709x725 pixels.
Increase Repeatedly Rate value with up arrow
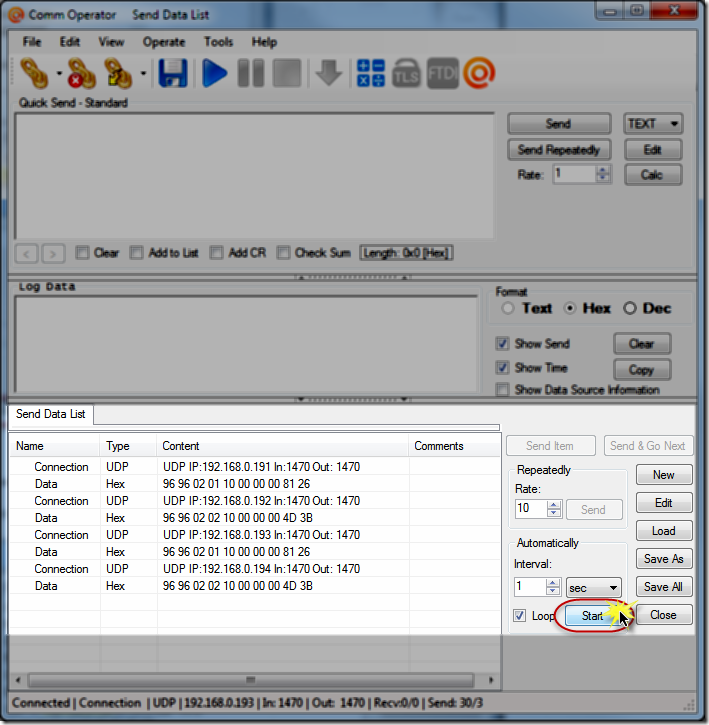[553, 505]
